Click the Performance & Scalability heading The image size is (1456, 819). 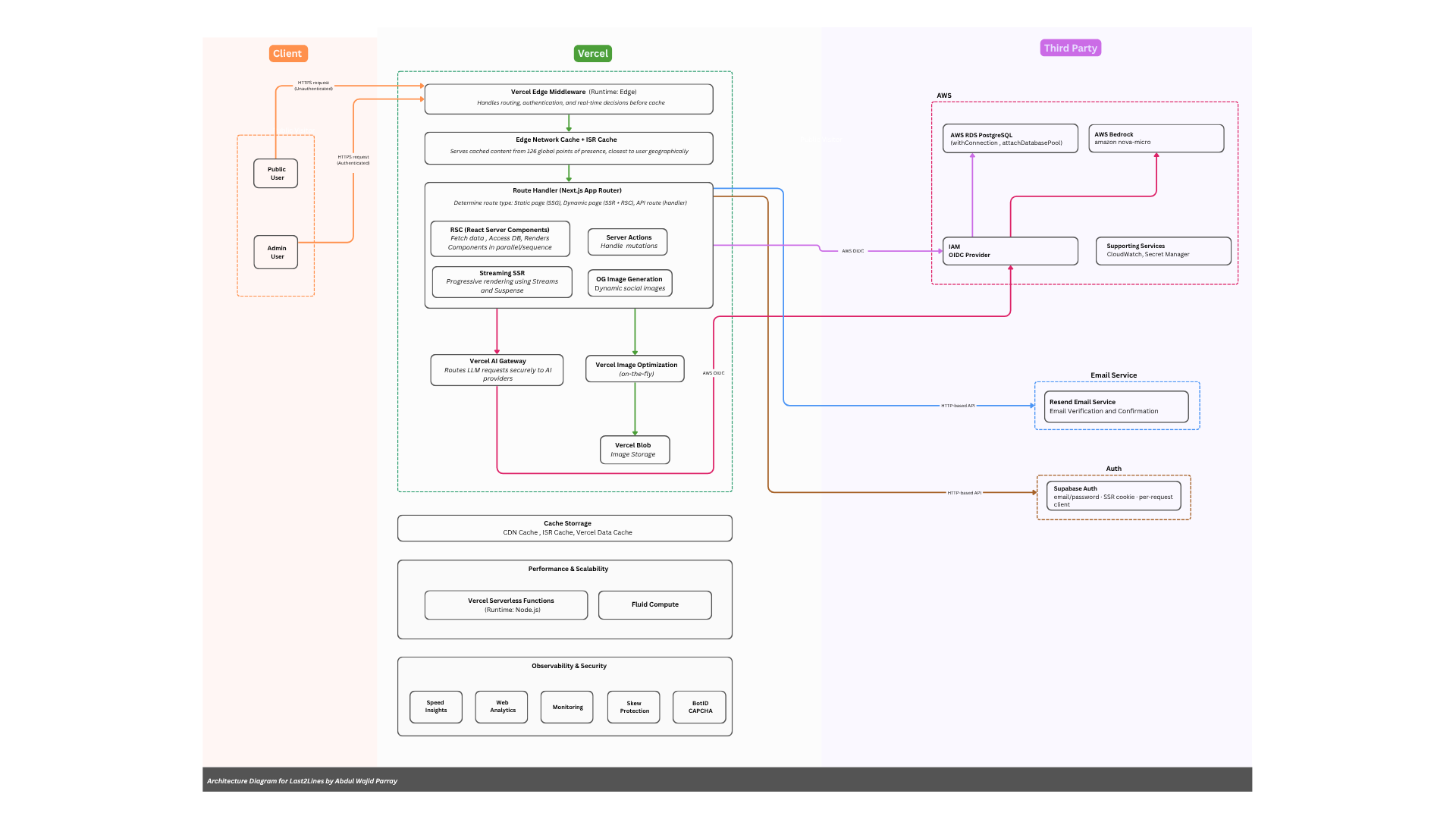568,569
